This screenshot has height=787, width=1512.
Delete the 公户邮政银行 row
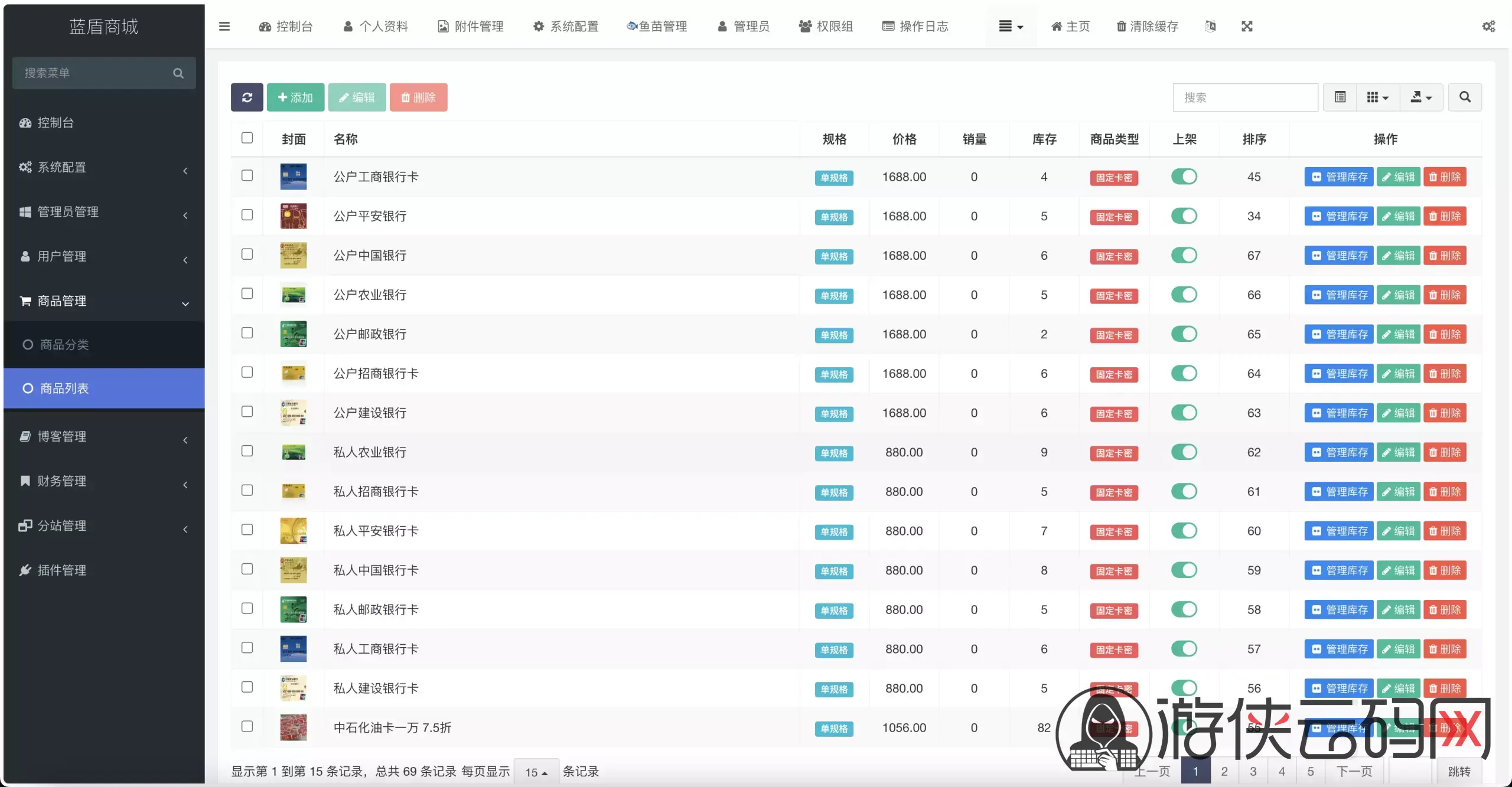pyautogui.click(x=1445, y=334)
